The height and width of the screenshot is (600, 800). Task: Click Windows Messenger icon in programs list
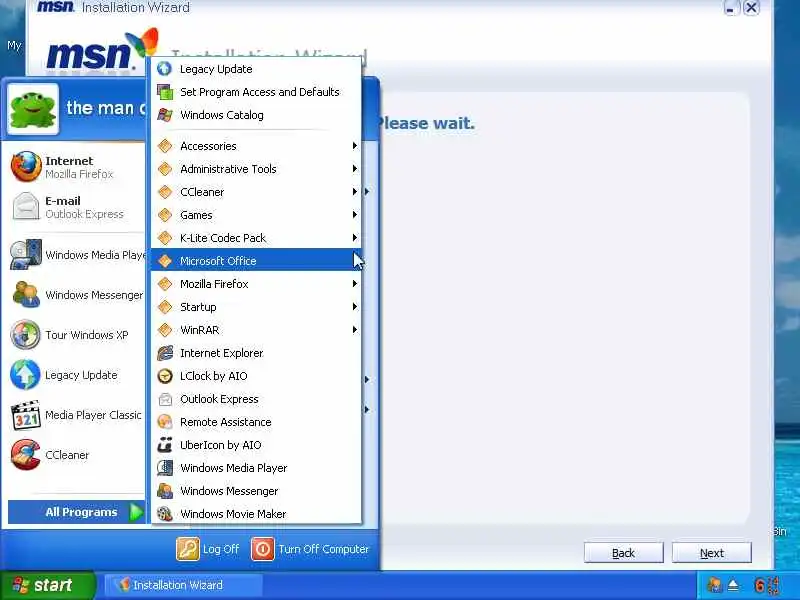(x=164, y=491)
